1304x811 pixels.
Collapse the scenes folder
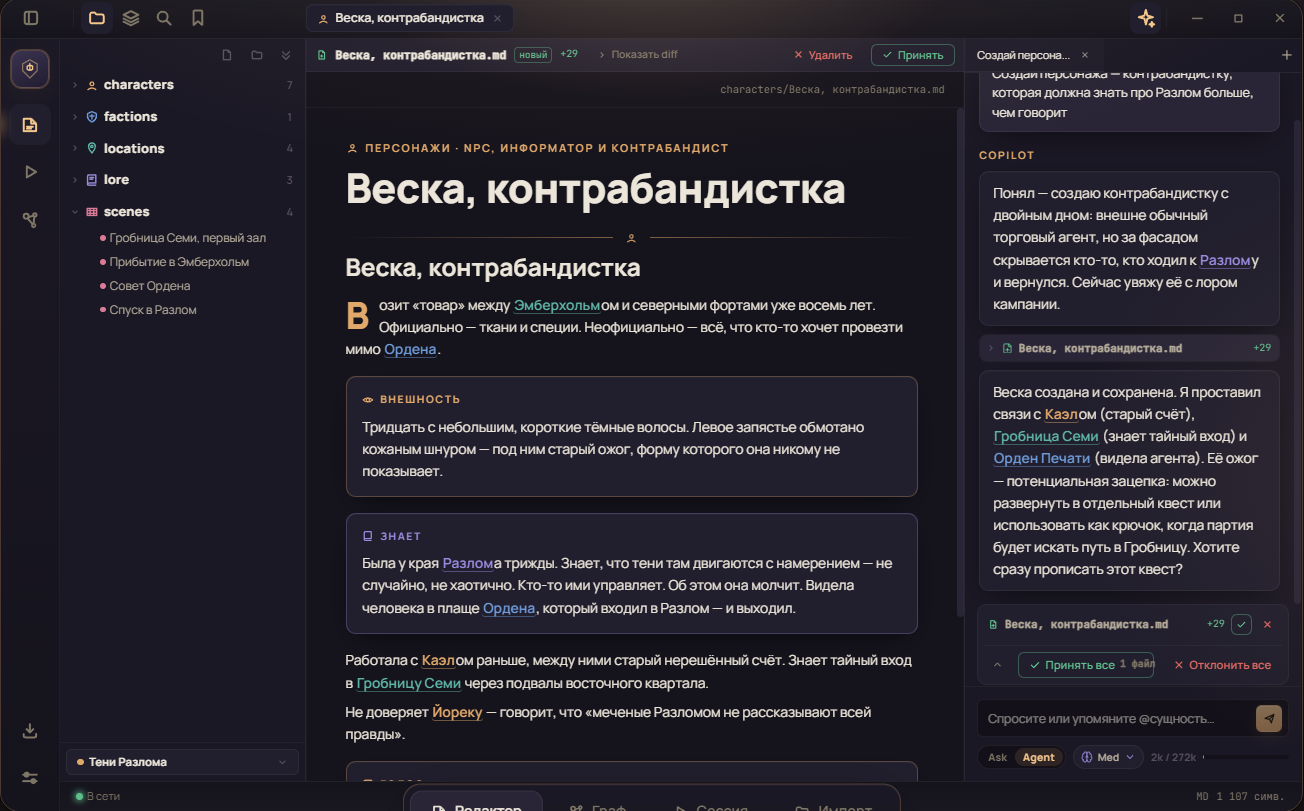click(x=75, y=212)
